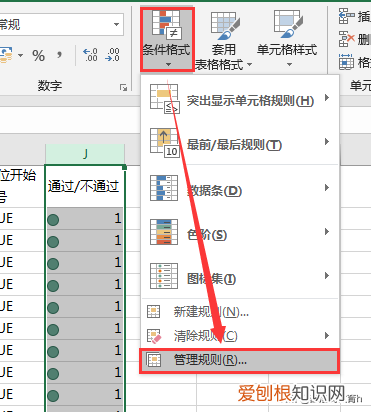The width and height of the screenshot is (371, 412).
Task: Select 色阶(S) menu item
Action: tap(240, 232)
